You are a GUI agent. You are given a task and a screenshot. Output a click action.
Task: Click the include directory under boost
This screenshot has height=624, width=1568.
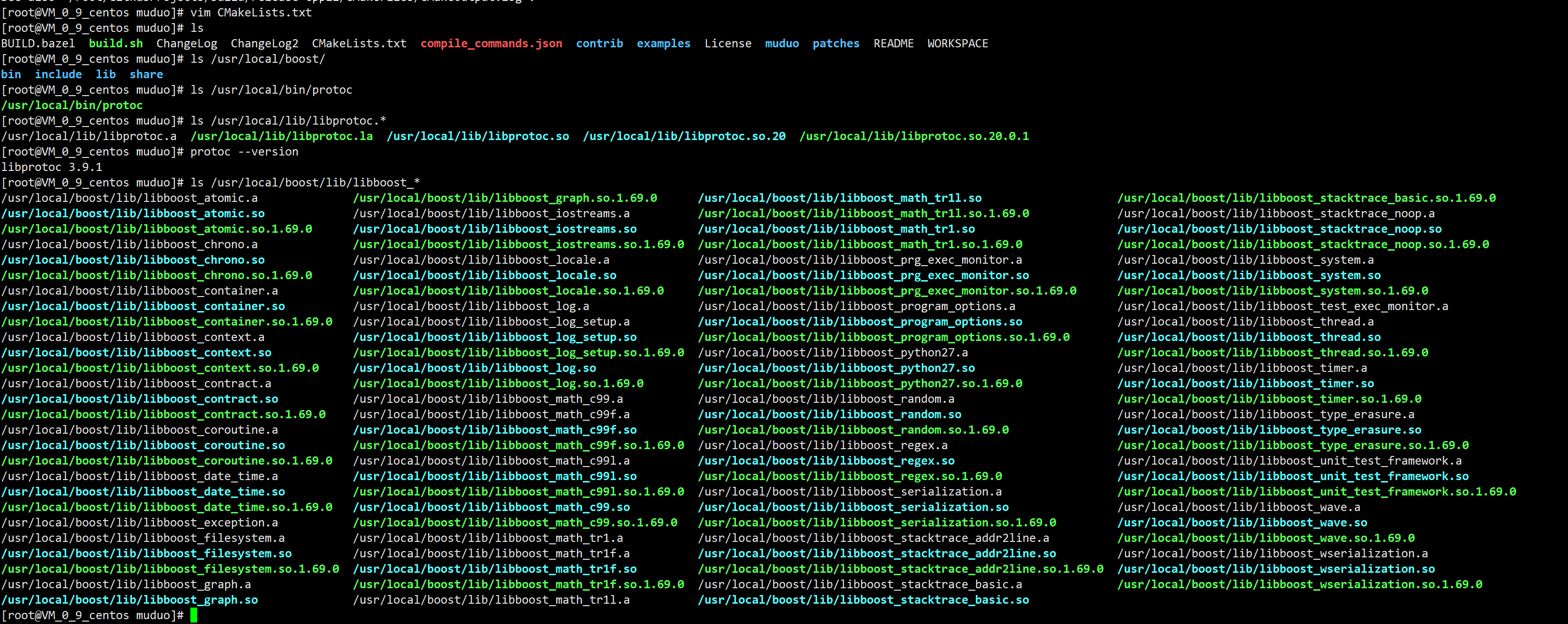point(58,74)
